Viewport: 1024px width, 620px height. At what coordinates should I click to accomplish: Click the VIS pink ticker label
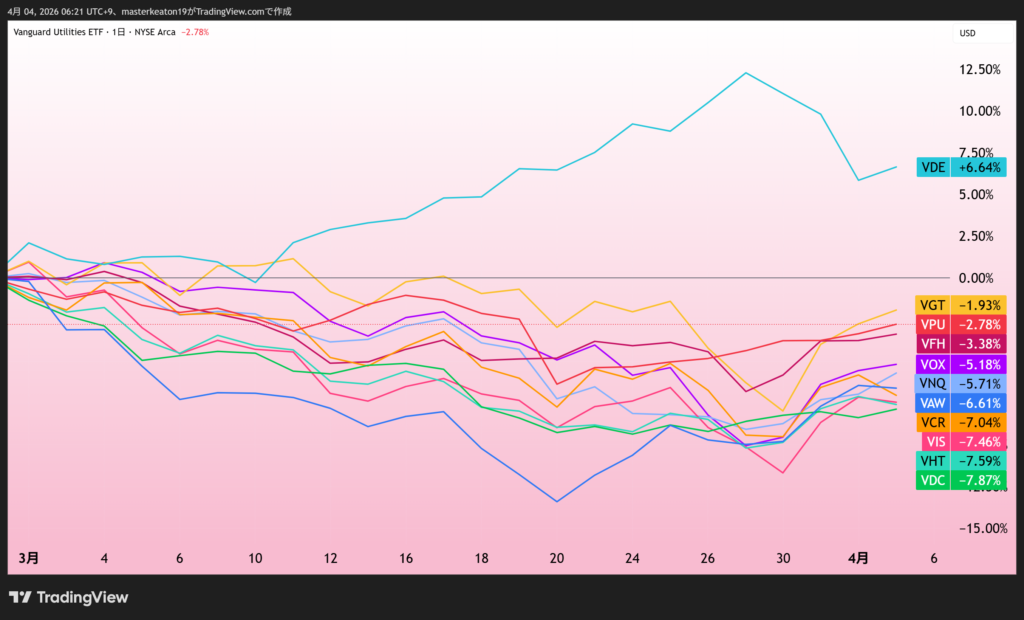(935, 441)
